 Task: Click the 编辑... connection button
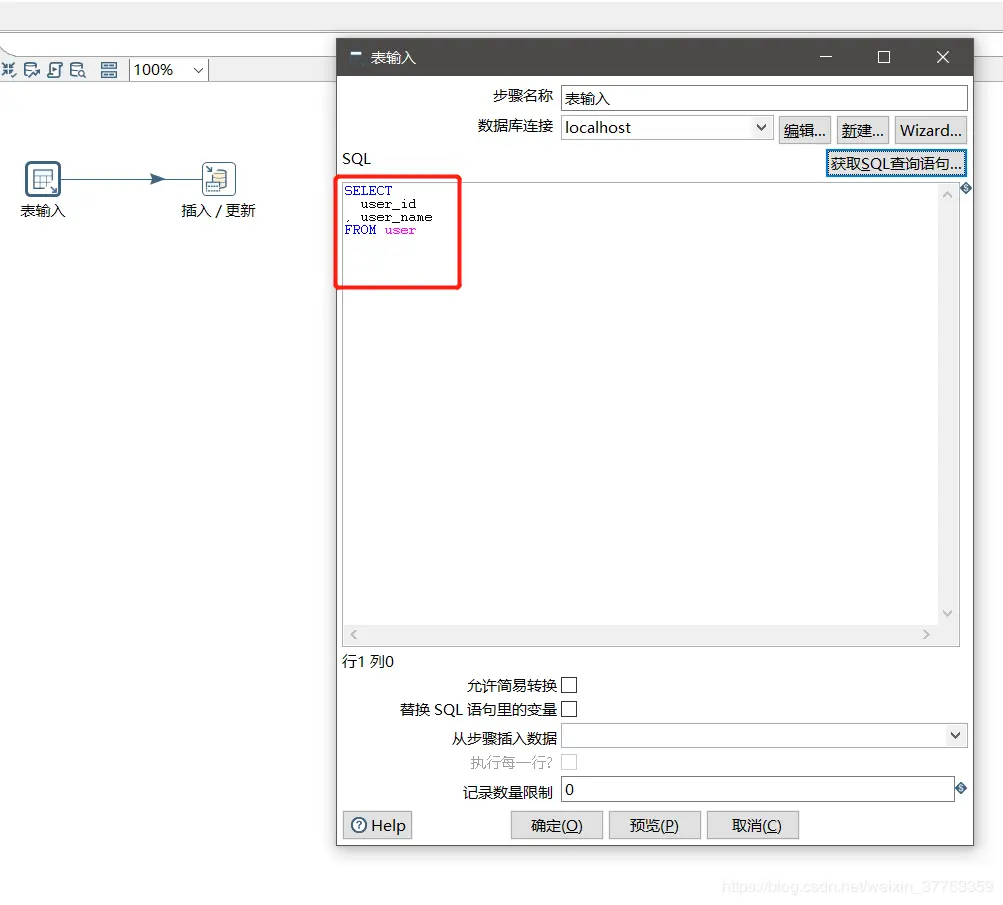805,130
